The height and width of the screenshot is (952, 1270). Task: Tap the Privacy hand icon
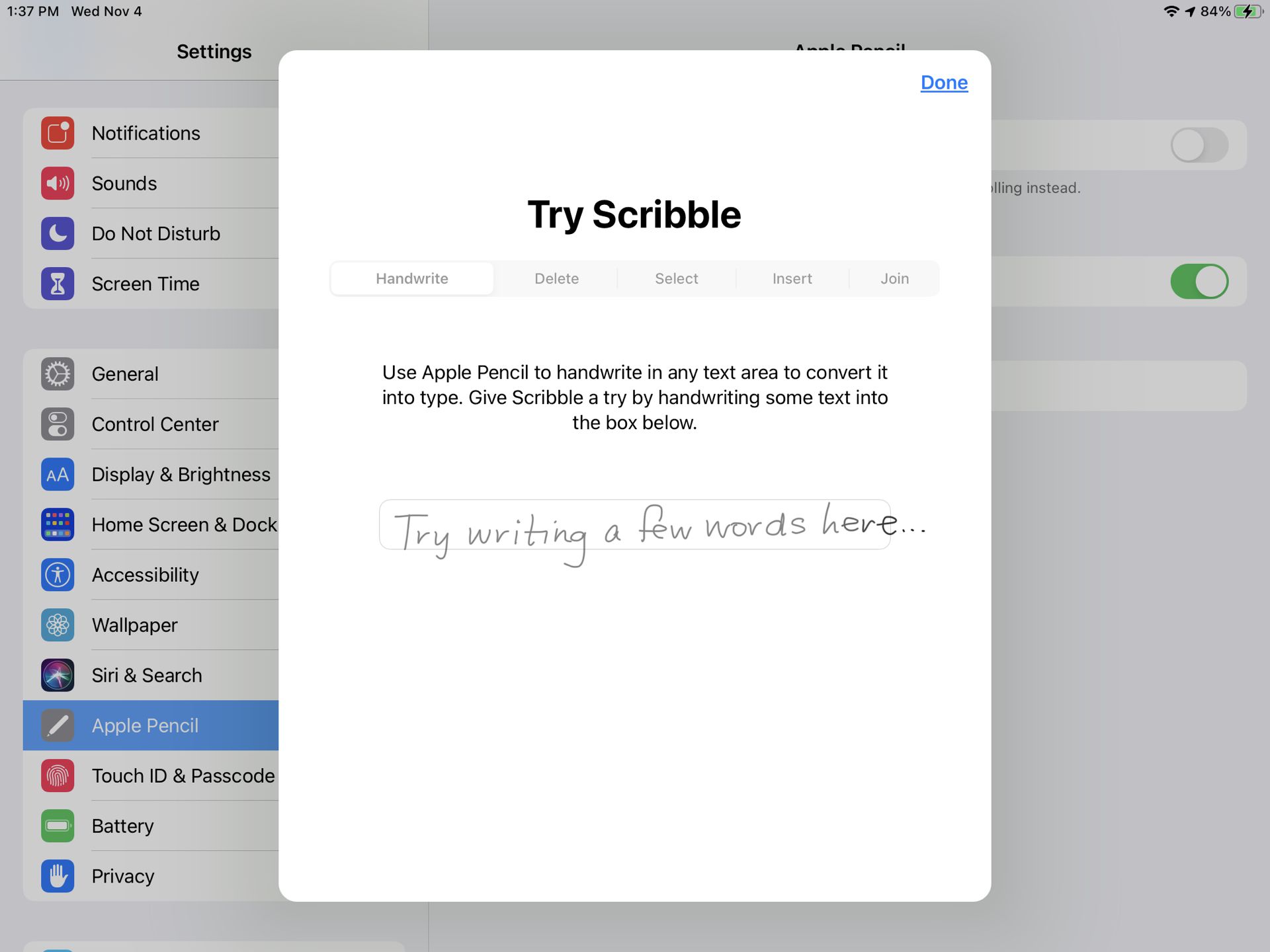pos(58,876)
